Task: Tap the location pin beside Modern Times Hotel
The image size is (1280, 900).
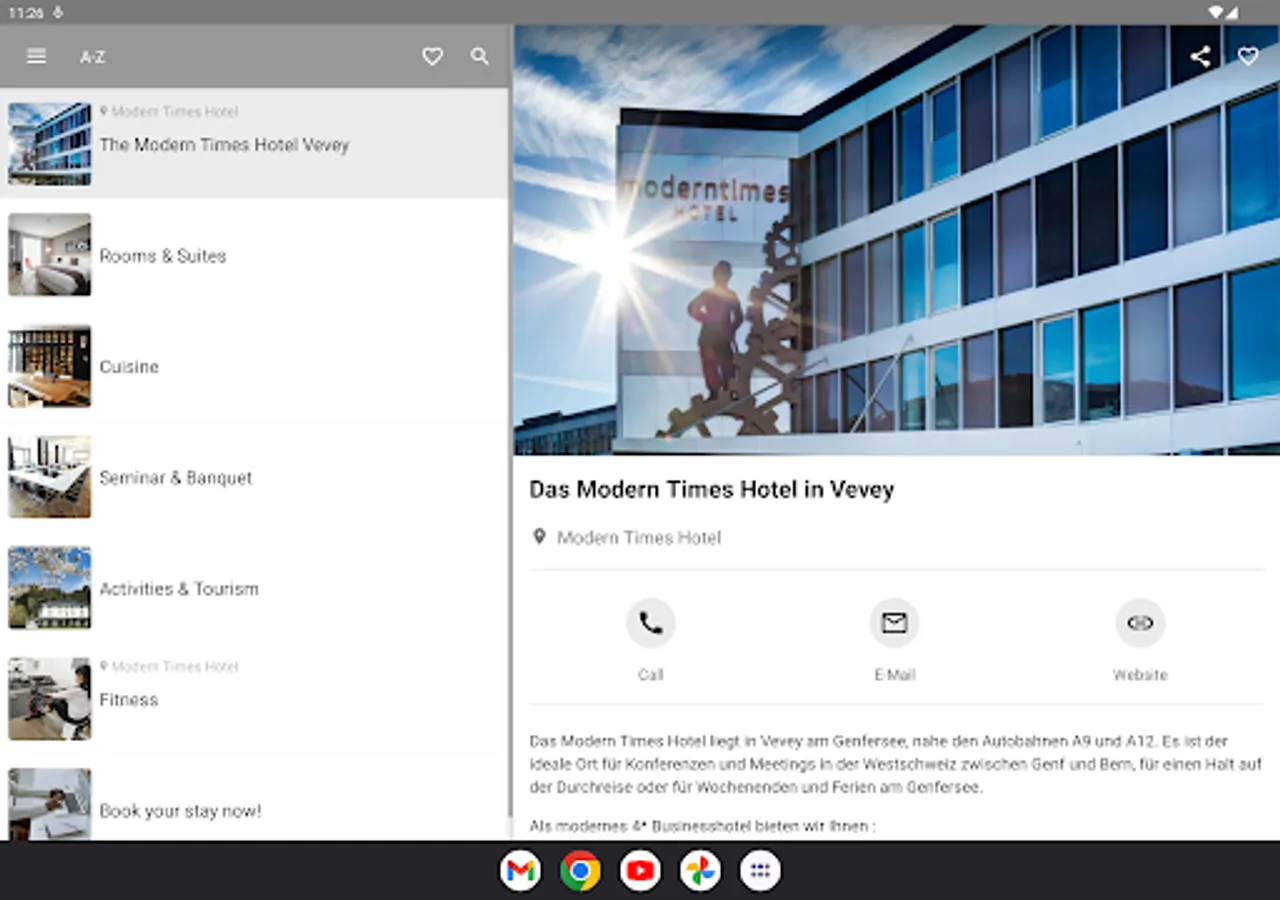Action: 539,537
